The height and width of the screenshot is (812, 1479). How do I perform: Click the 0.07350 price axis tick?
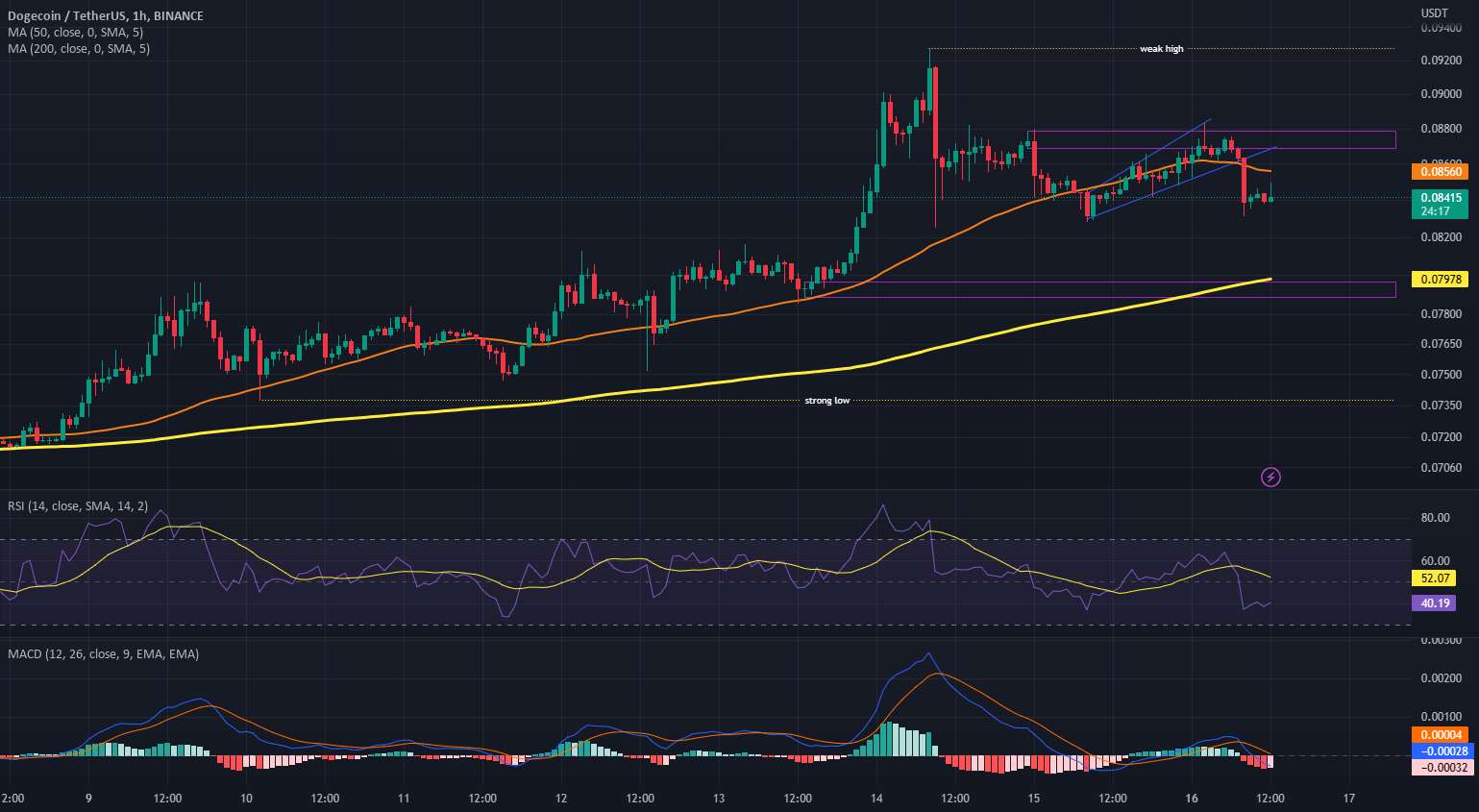[1441, 406]
